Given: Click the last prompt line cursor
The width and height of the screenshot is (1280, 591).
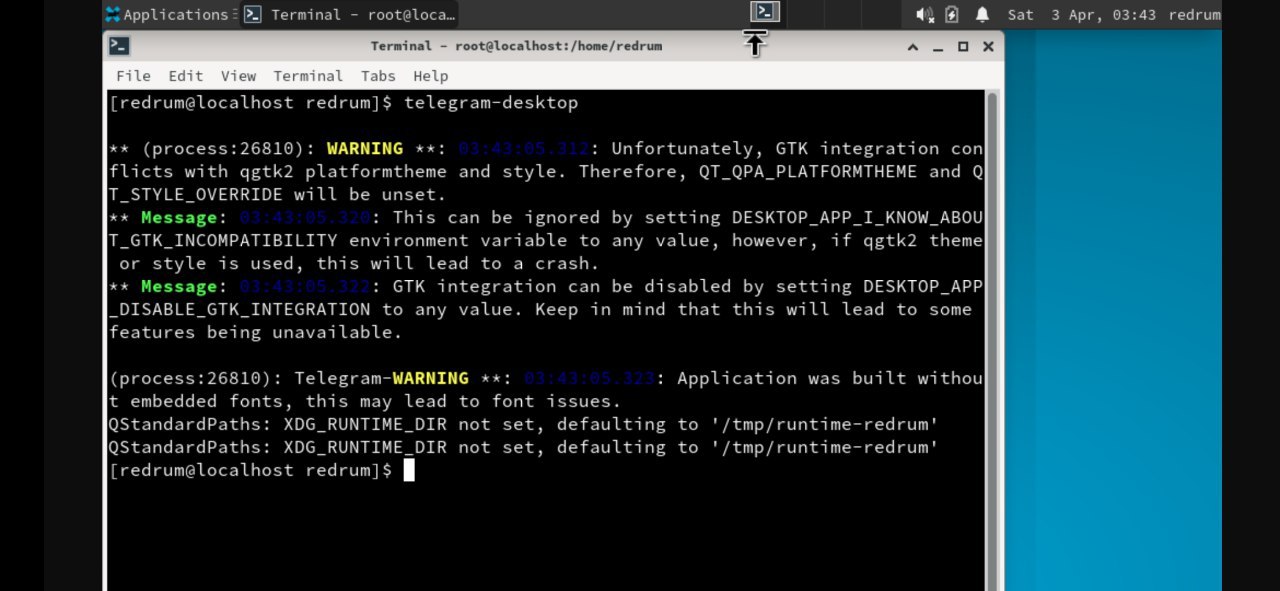Looking at the screenshot, I should (409, 470).
